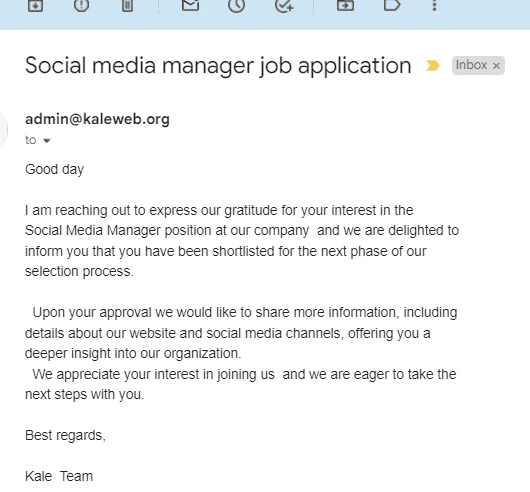The width and height of the screenshot is (530, 492).
Task: Remove the Inbox label with x
Action: (496, 66)
